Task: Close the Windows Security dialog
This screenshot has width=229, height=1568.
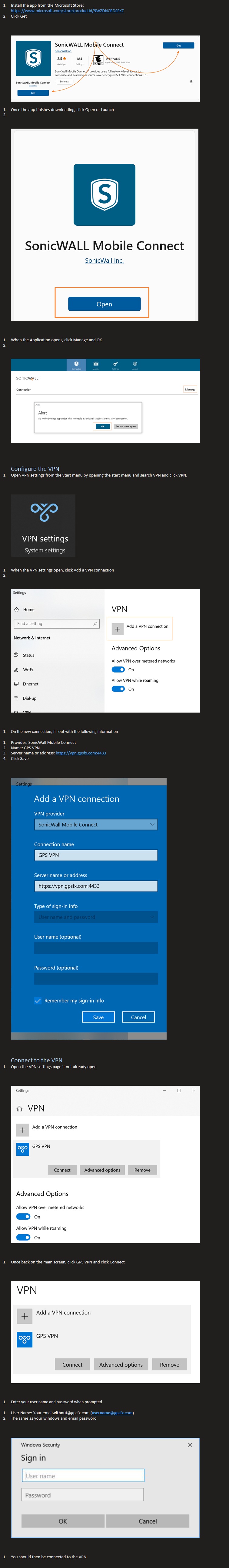Action: 190,1445
